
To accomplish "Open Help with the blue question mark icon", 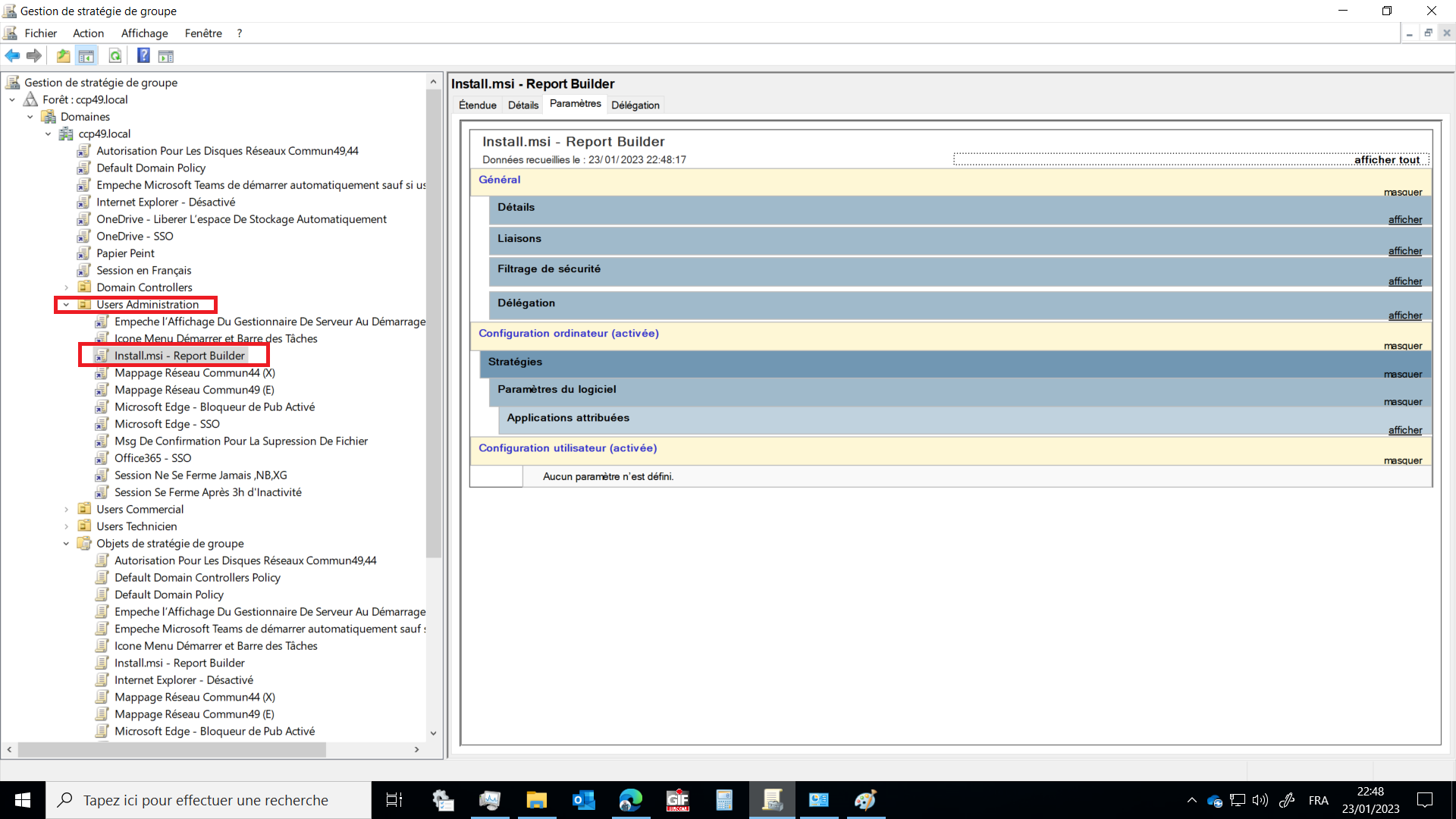I will 143,55.
